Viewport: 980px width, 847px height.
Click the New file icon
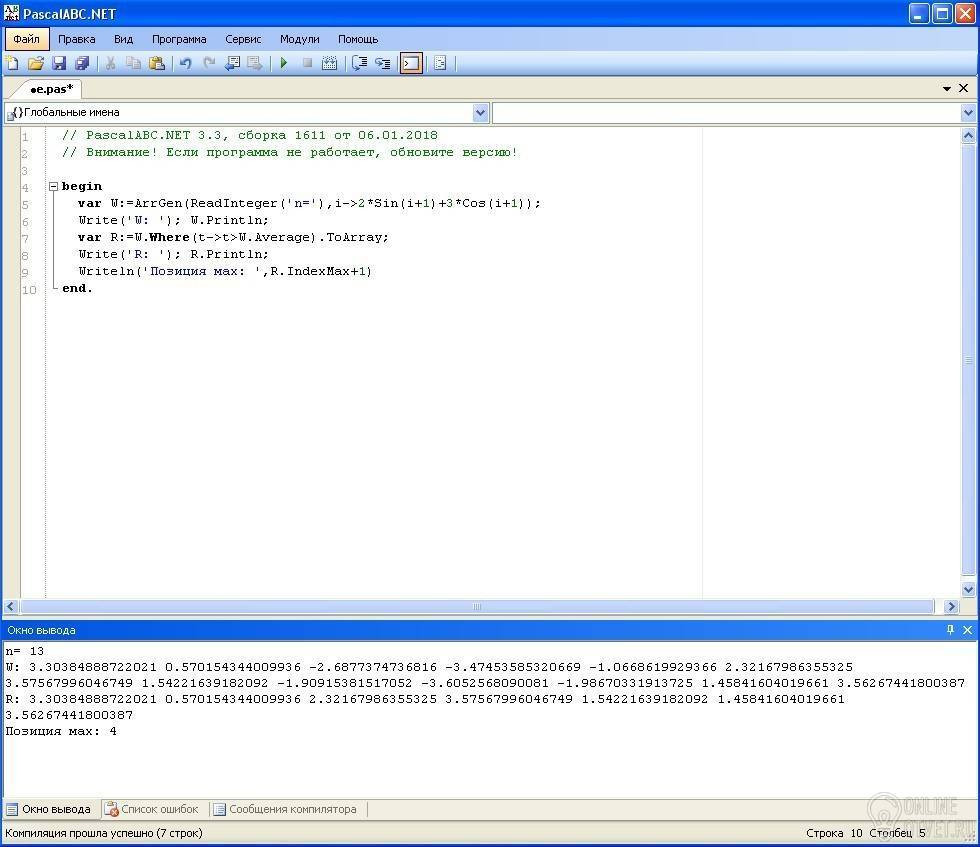12,63
